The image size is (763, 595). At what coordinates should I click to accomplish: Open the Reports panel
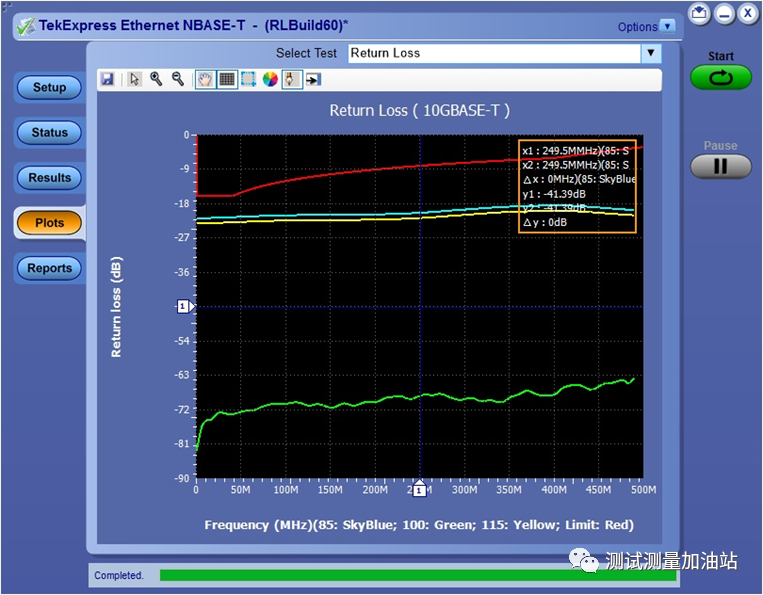pos(49,268)
